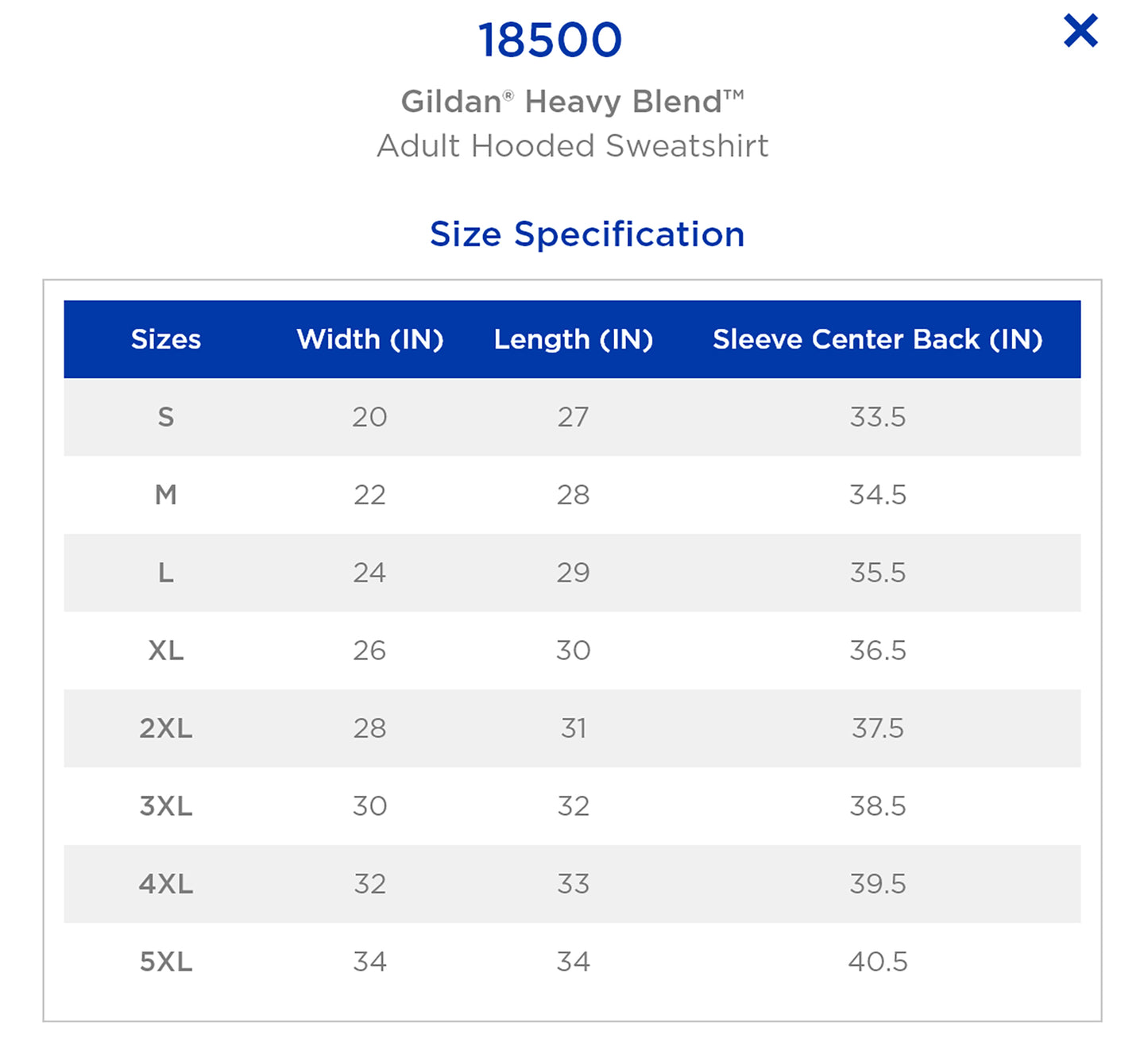
Task: Choose the 4XL size row label
Action: pos(165,884)
